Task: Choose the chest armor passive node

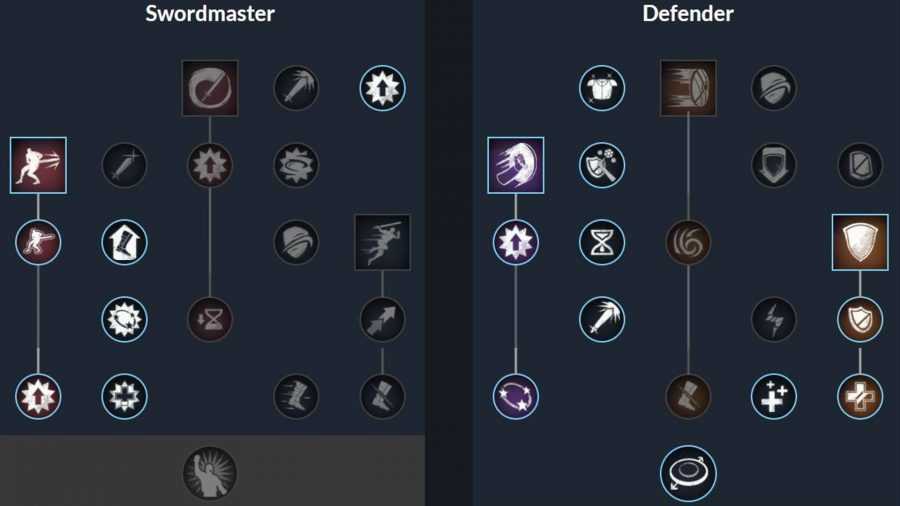Action: coord(602,88)
